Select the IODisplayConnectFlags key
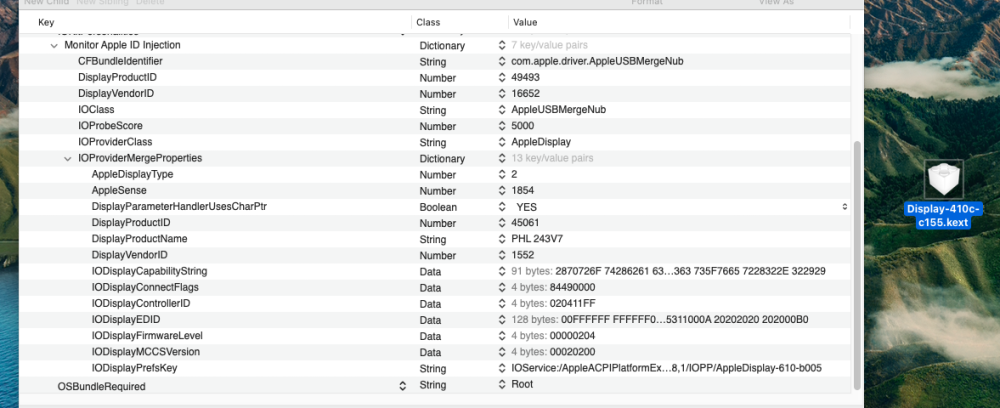This screenshot has width=1000, height=408. 145,287
